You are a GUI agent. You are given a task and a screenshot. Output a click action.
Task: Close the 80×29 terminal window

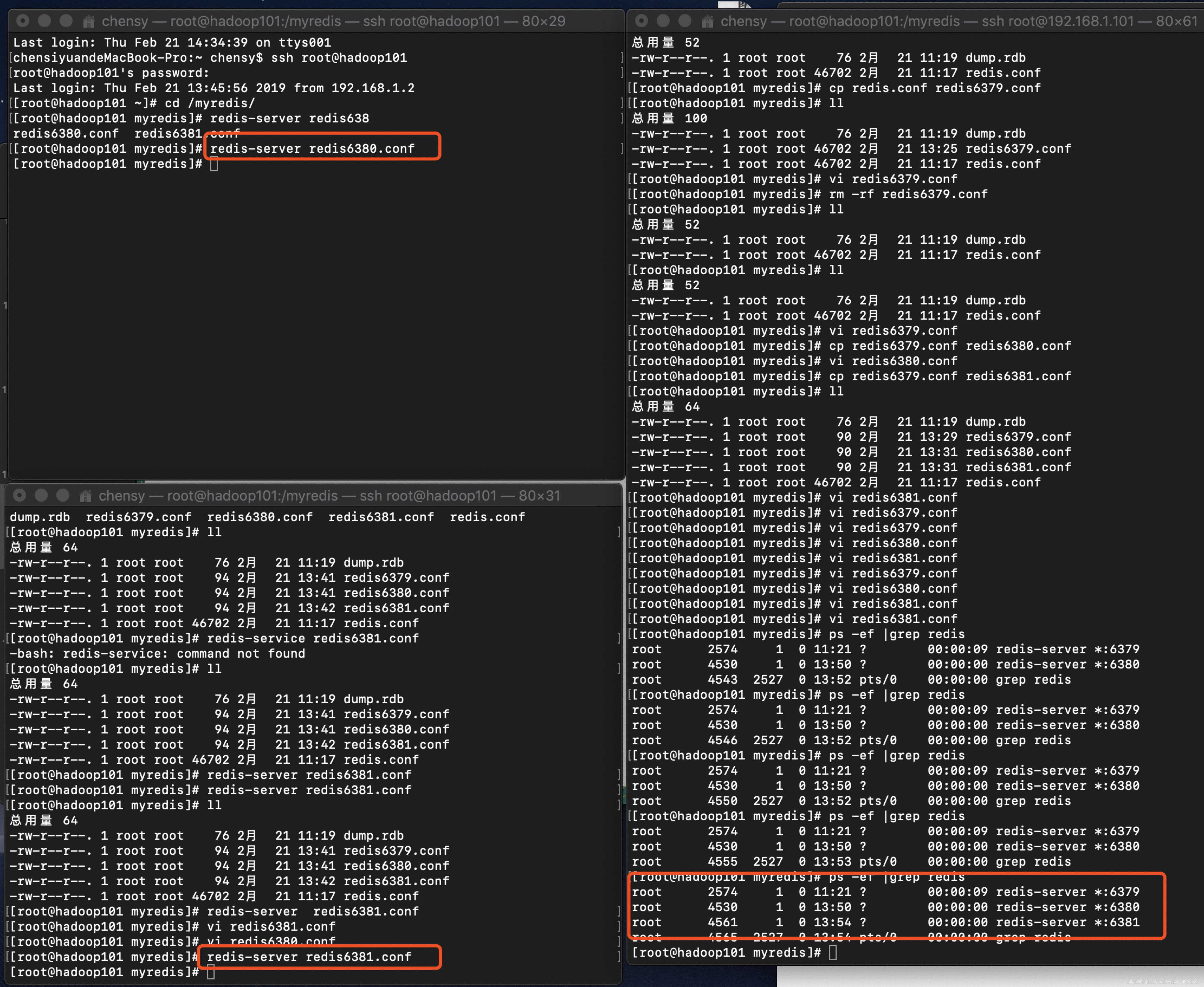click(x=23, y=21)
